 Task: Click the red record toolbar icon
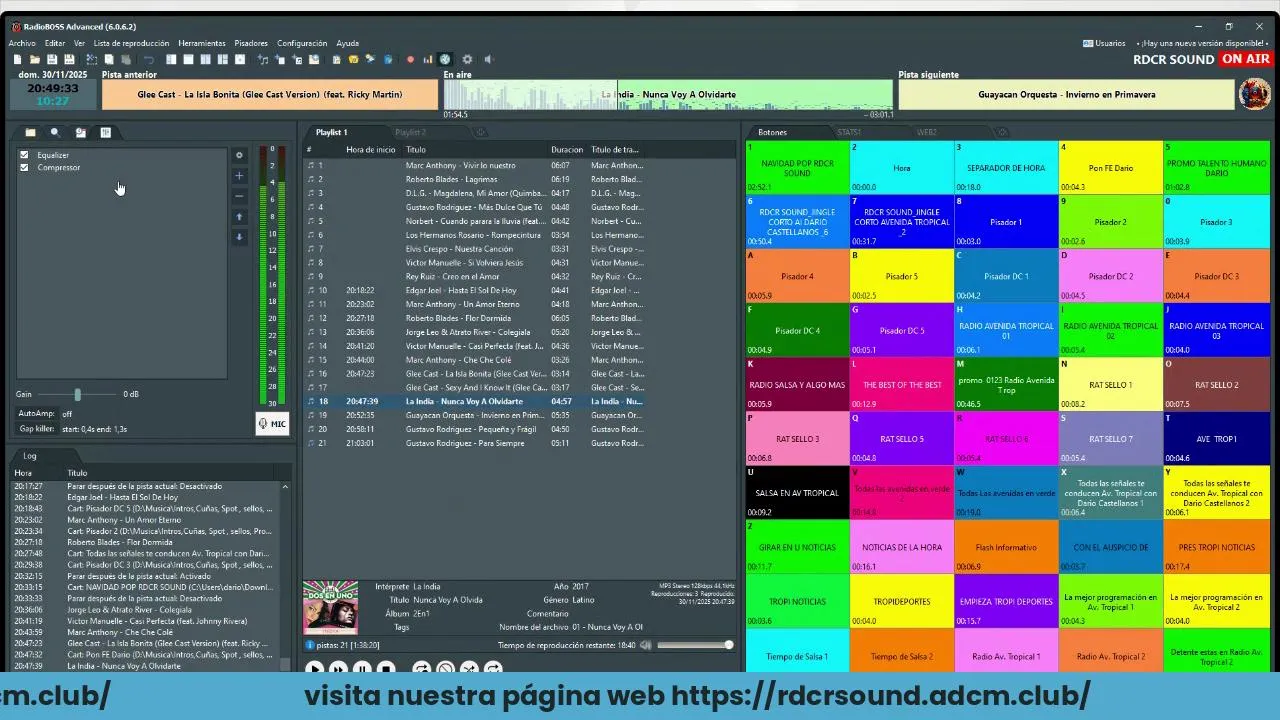point(410,59)
